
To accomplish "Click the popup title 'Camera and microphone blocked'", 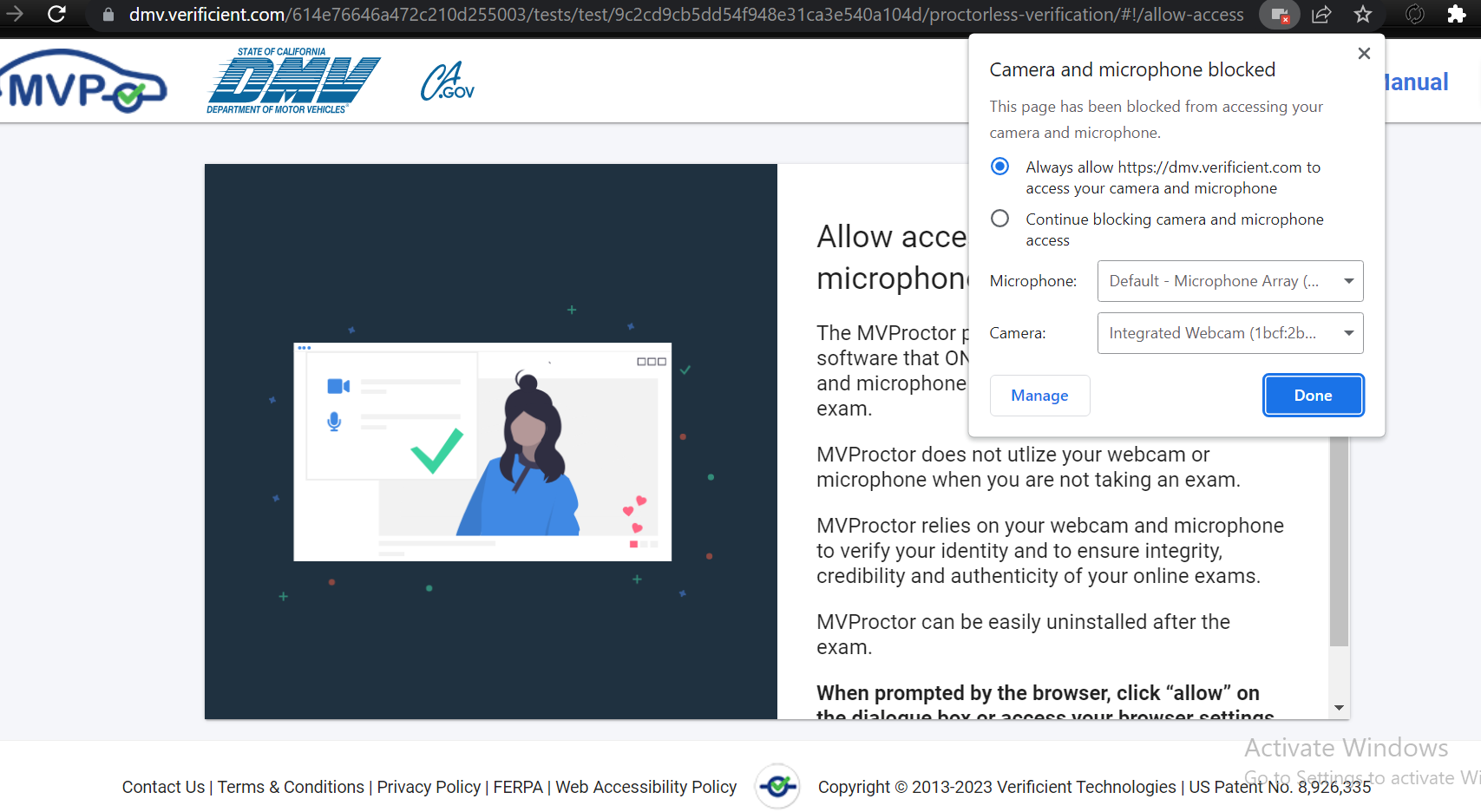I will tap(1132, 69).
